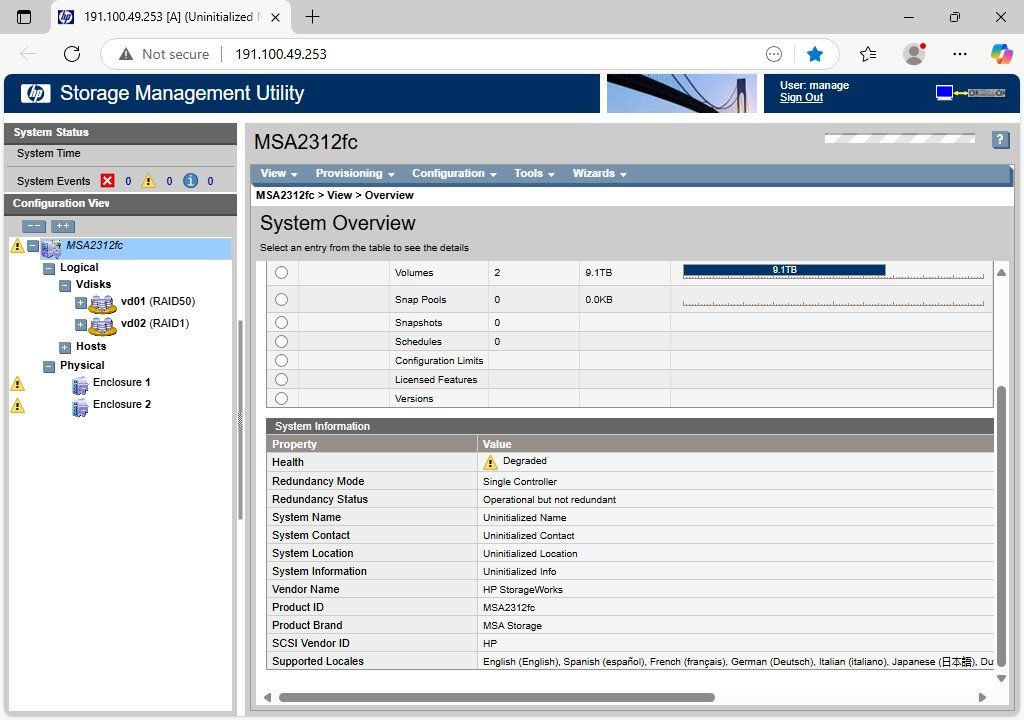This screenshot has width=1024, height=720.
Task: Click the yellow warning events icon
Action: coord(149,180)
